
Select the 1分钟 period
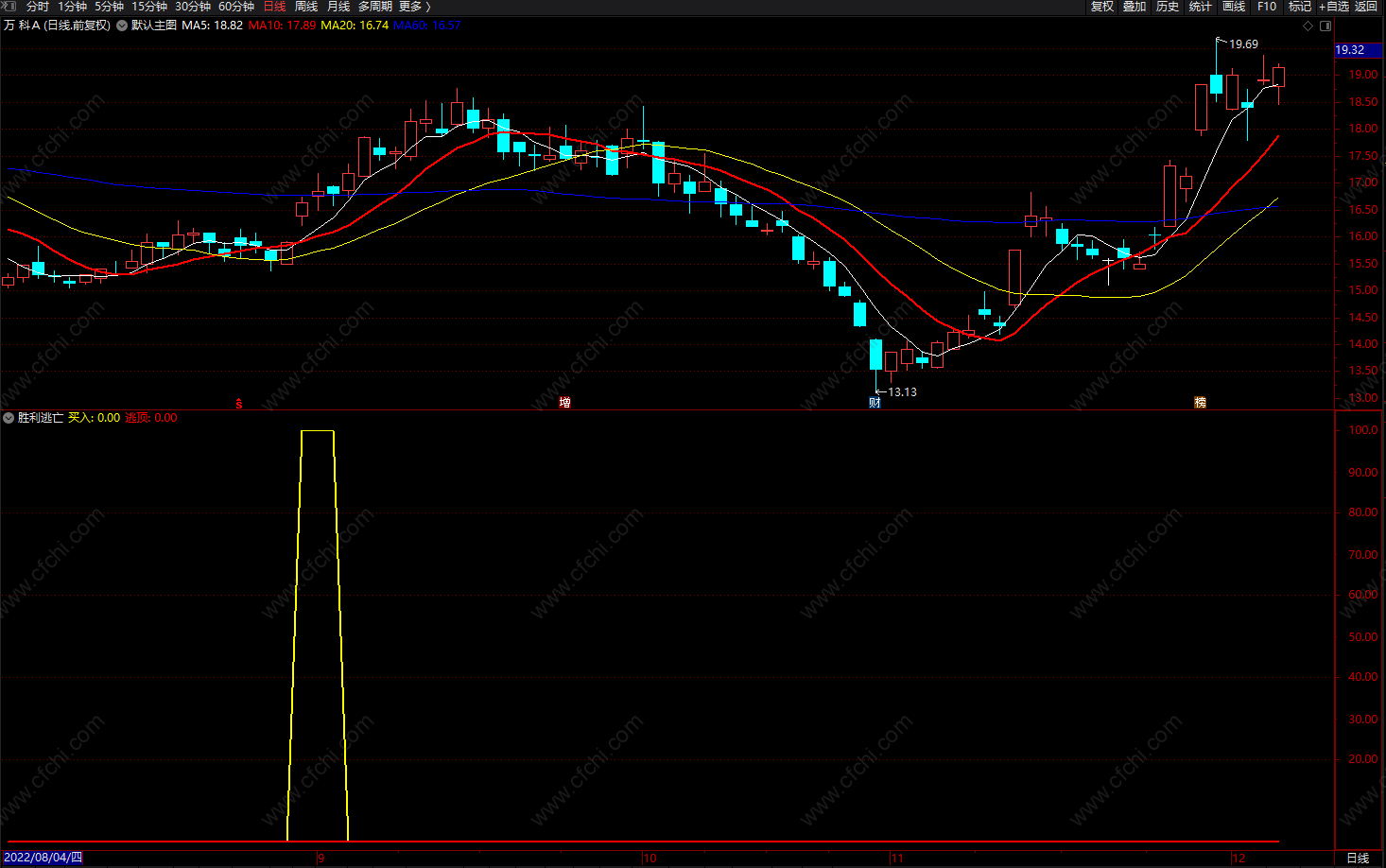pyautogui.click(x=73, y=6)
